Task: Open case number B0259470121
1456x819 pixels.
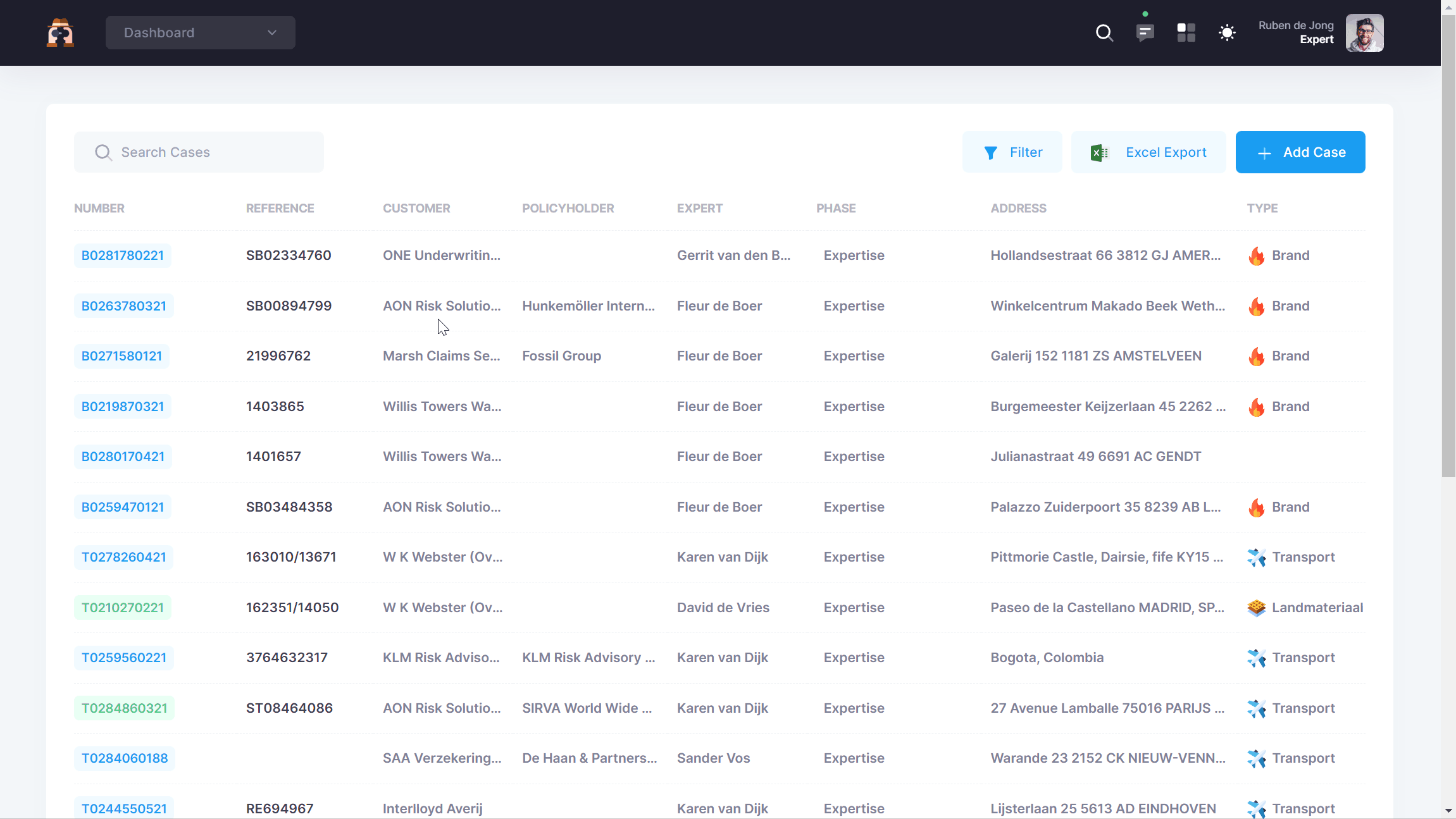Action: (x=123, y=507)
